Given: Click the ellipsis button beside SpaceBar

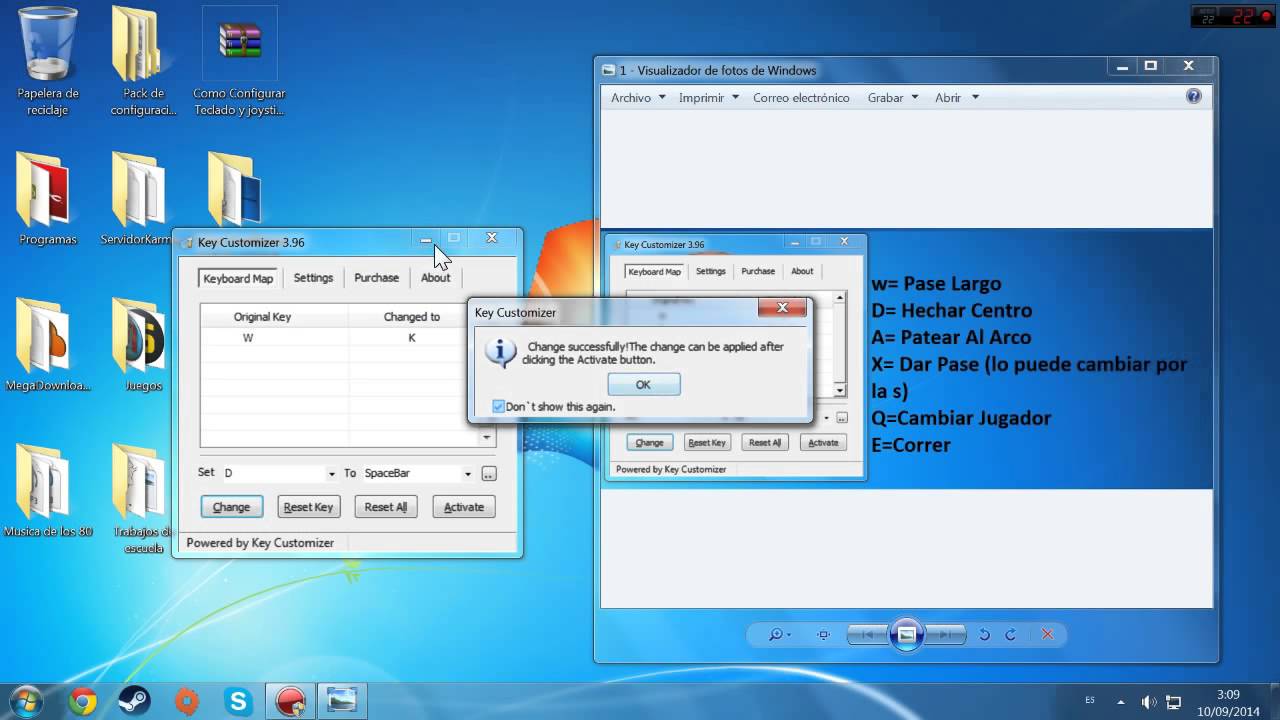Looking at the screenshot, I should (x=489, y=473).
